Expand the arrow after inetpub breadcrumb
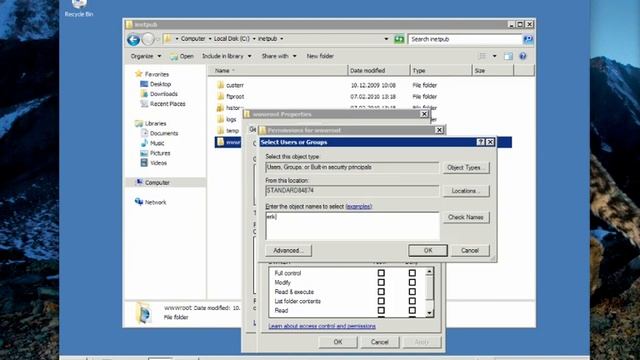The image size is (640, 360). [282, 39]
